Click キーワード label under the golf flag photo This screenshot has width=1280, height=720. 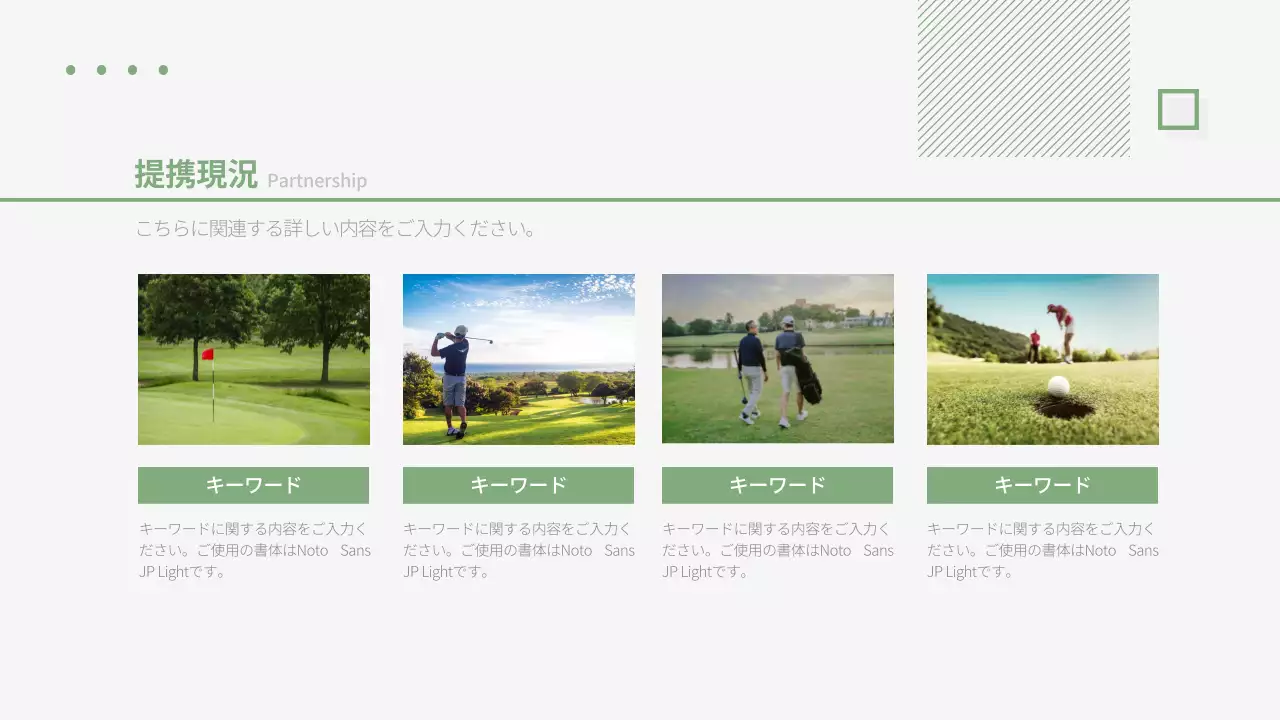pos(253,485)
